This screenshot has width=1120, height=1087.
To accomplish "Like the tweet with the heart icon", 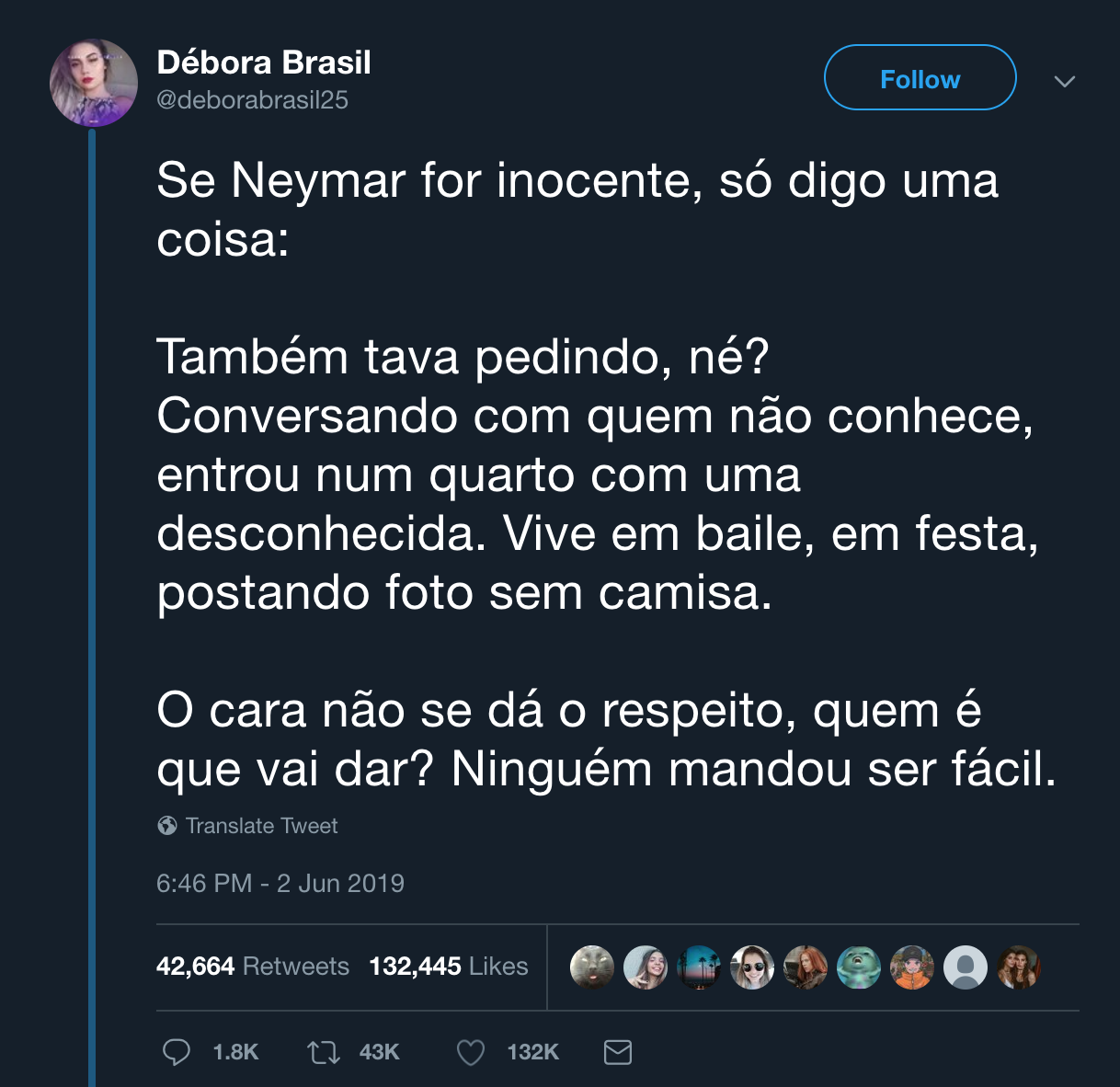I will [x=471, y=1052].
